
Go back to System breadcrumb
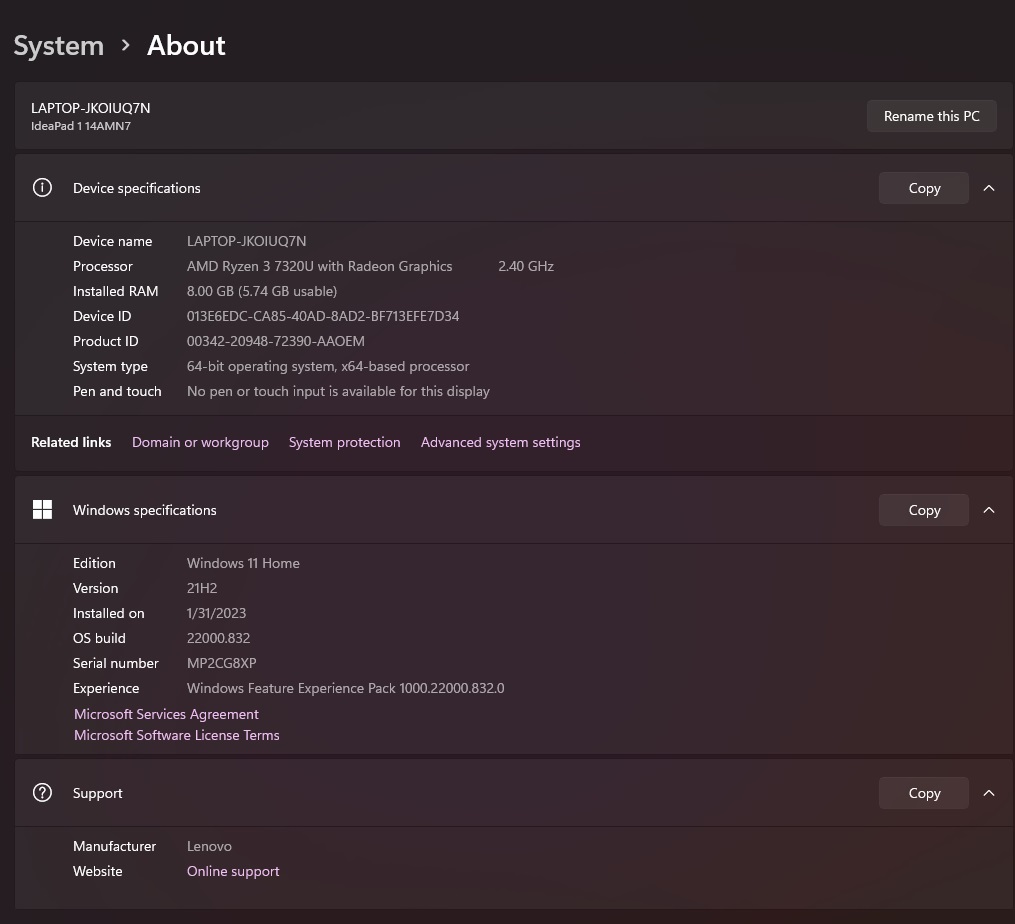tap(59, 45)
